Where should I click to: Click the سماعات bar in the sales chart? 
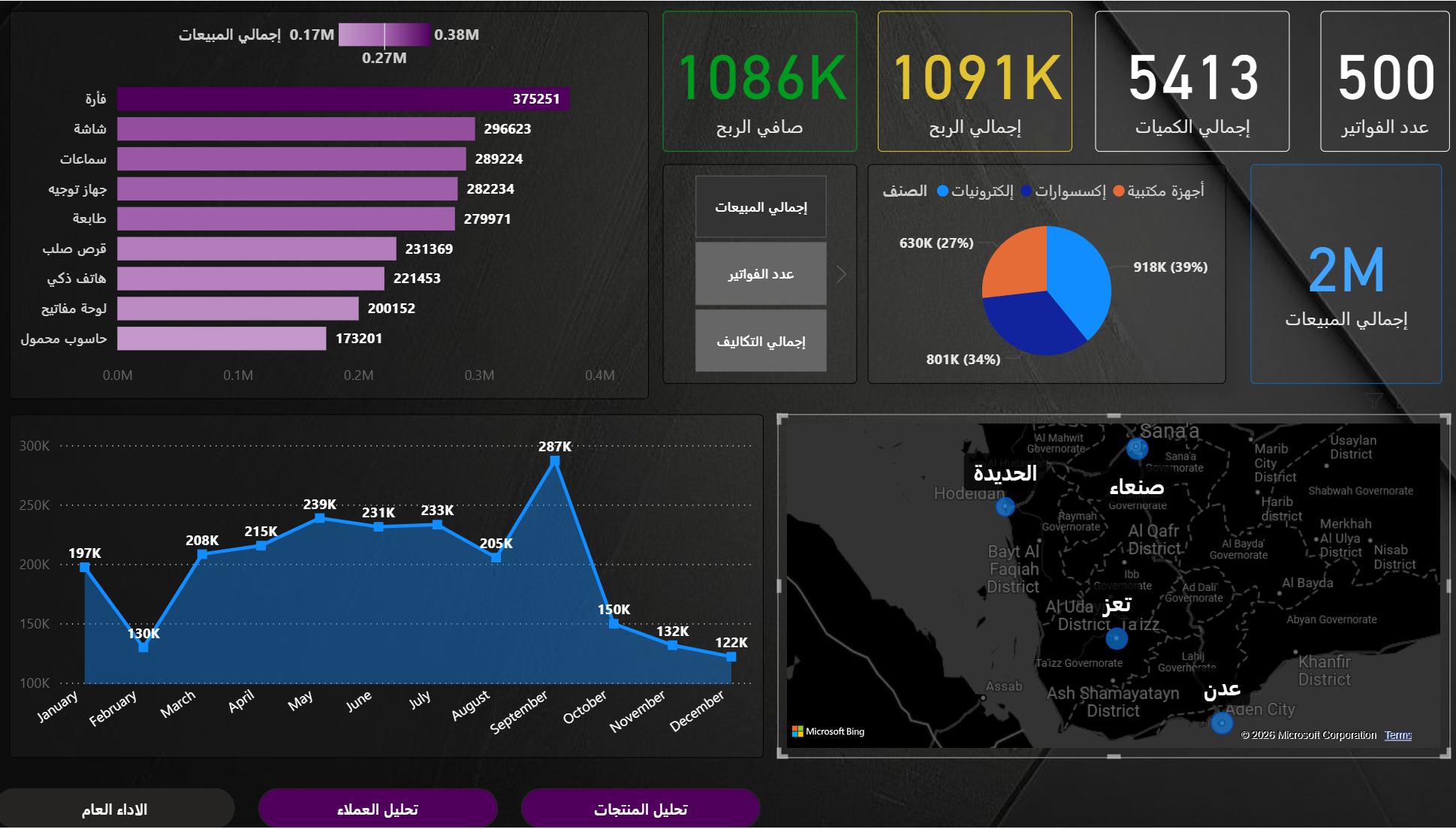(291, 158)
